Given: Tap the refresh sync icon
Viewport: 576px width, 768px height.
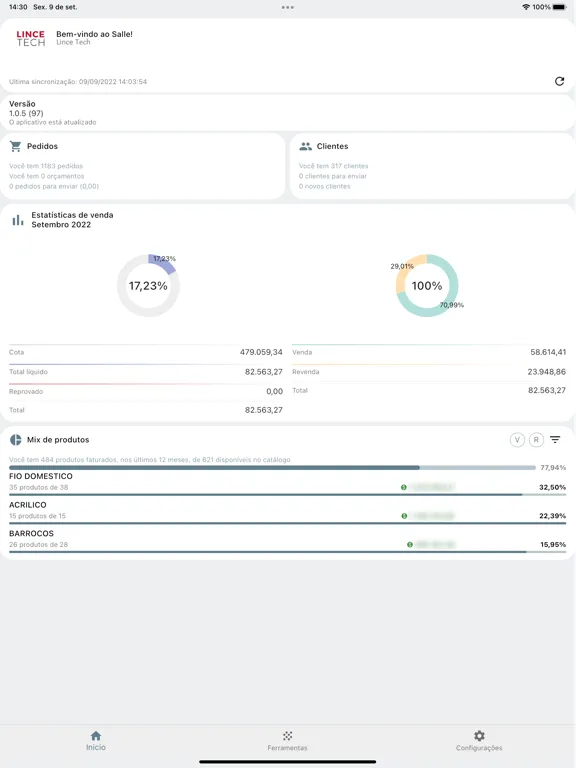Looking at the screenshot, I should [x=559, y=81].
